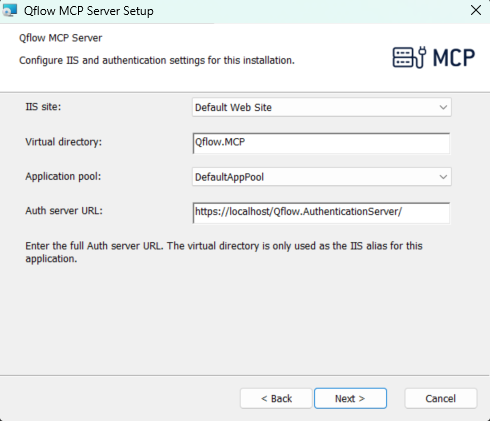This screenshot has width=490, height=421.
Task: Close the setup window
Action: click(476, 10)
